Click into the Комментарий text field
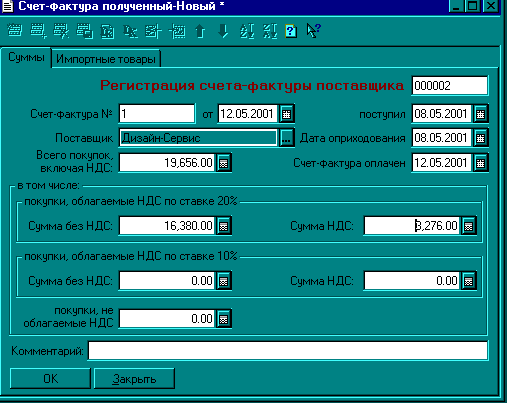The width and height of the screenshot is (507, 403). [288, 350]
